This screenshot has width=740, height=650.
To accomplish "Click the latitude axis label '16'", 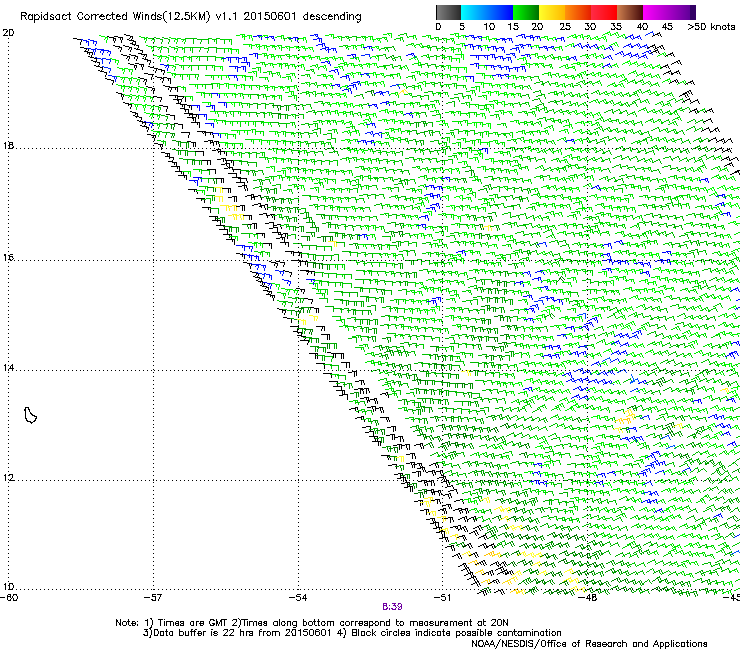I will (8, 258).
